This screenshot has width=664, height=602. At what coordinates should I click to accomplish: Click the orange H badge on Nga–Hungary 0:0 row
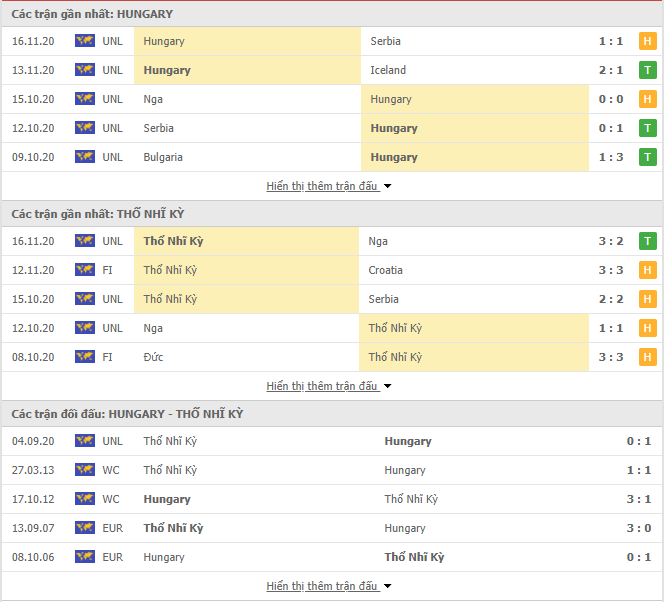pos(647,99)
